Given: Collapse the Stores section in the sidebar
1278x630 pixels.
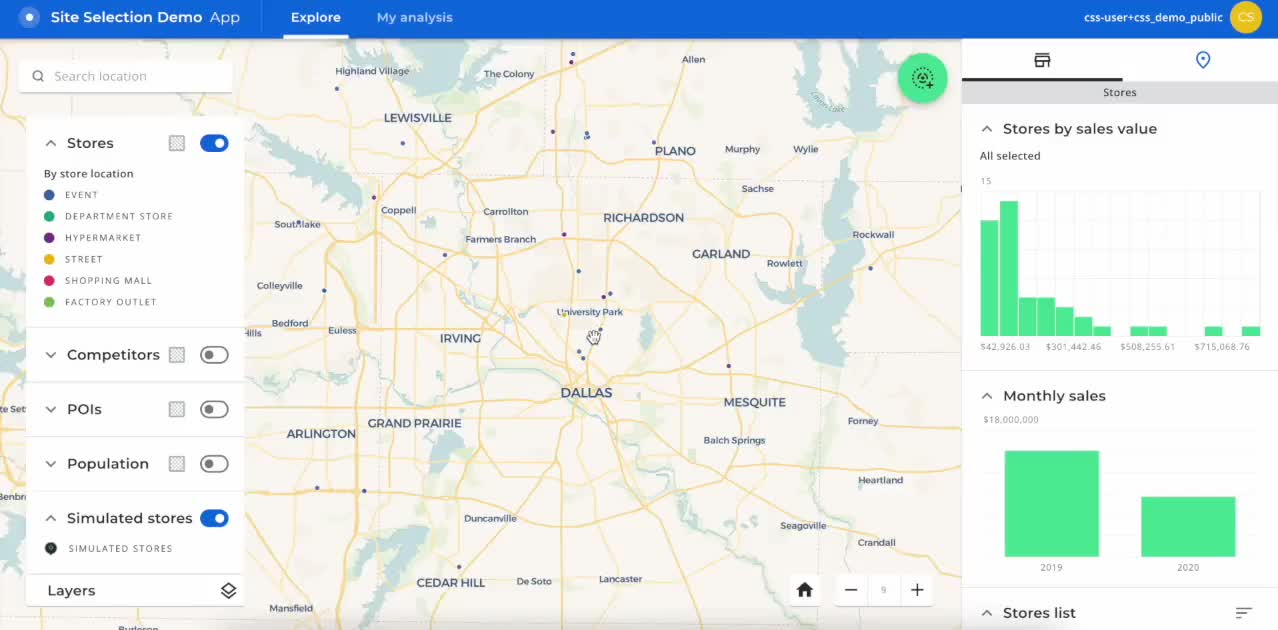Looking at the screenshot, I should point(51,143).
